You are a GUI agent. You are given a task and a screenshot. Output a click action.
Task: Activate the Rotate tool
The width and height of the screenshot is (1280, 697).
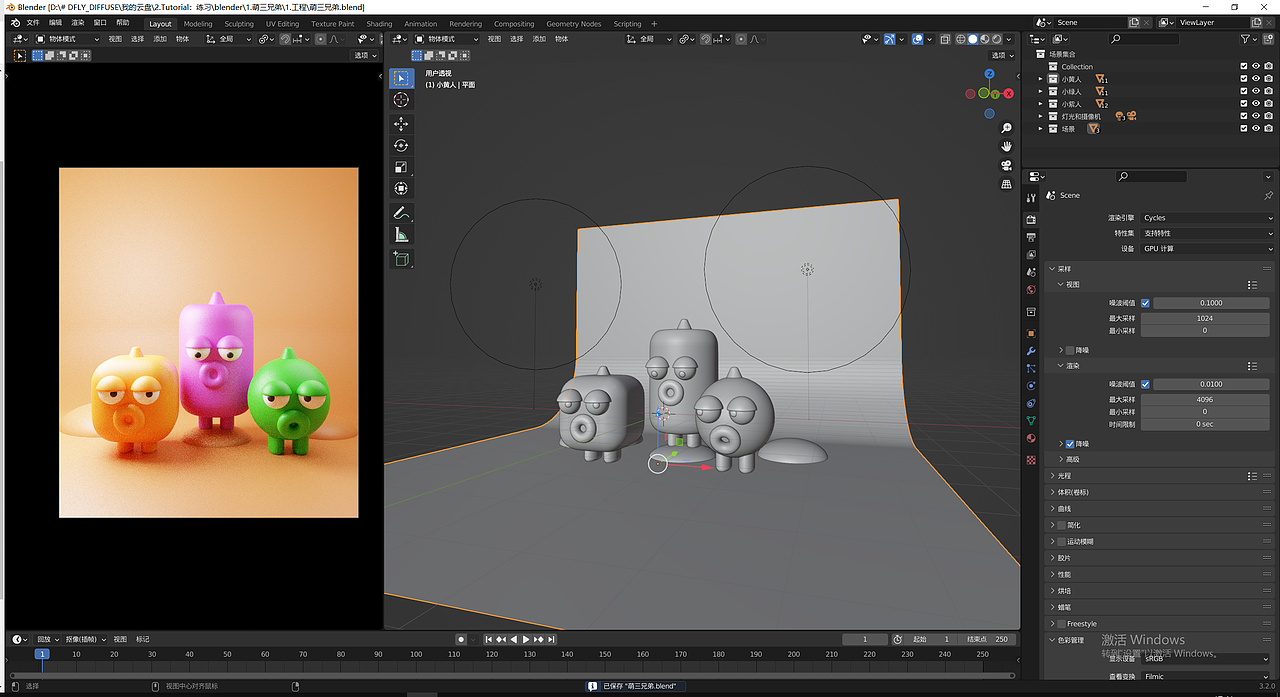point(401,144)
